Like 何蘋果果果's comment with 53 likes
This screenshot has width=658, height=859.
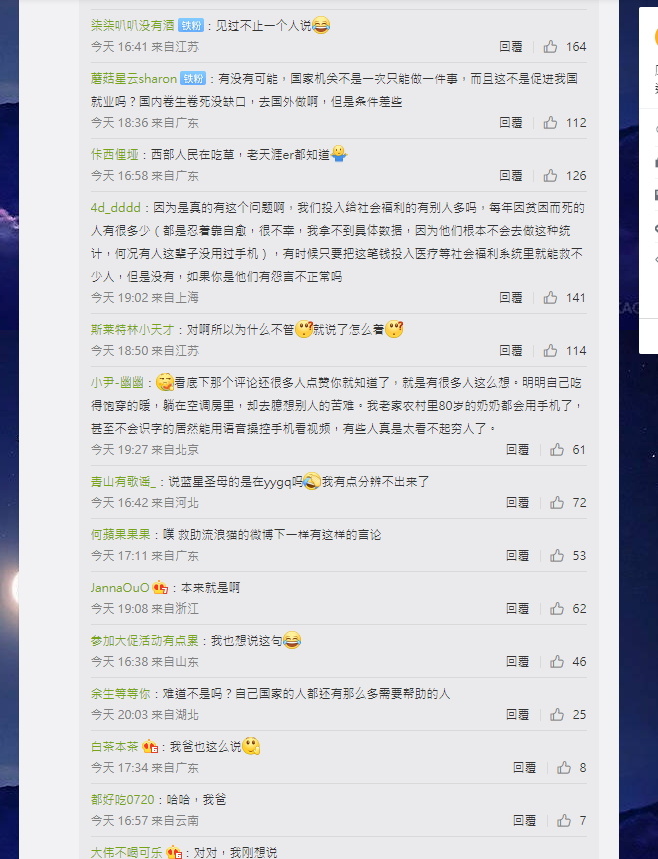point(557,556)
